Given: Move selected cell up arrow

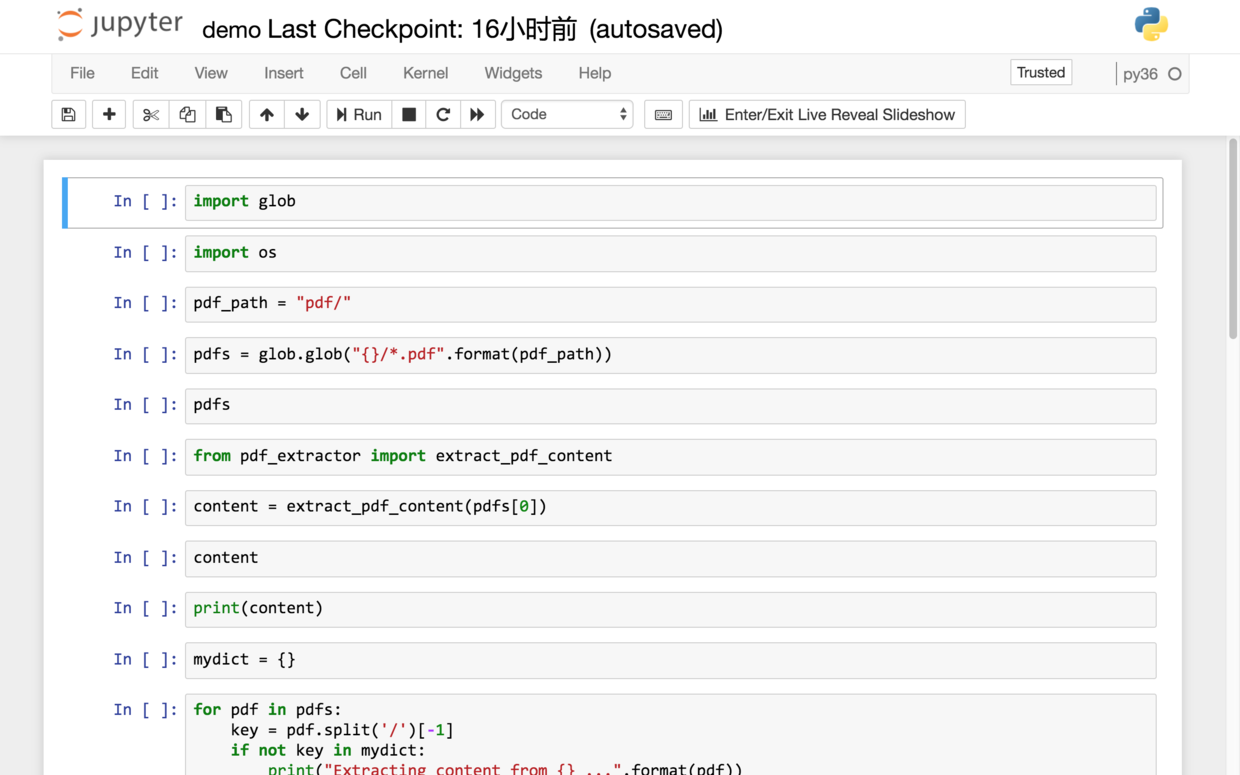Looking at the screenshot, I should [x=266, y=115].
